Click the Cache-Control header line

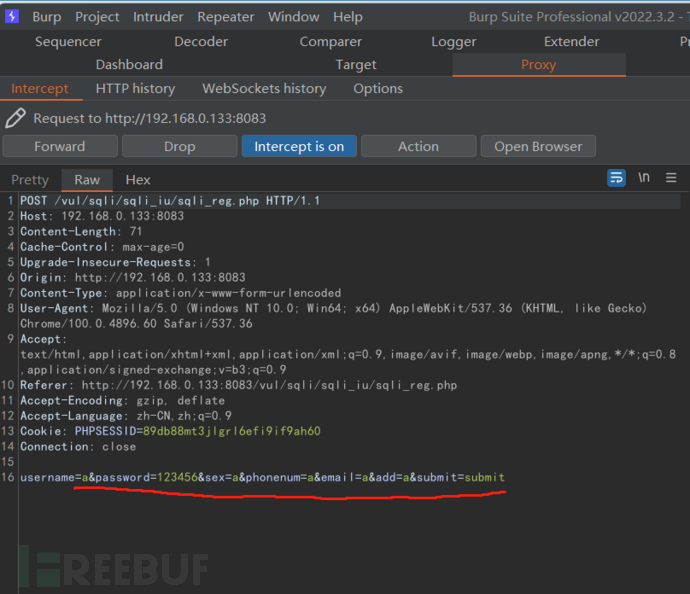(x=102, y=247)
